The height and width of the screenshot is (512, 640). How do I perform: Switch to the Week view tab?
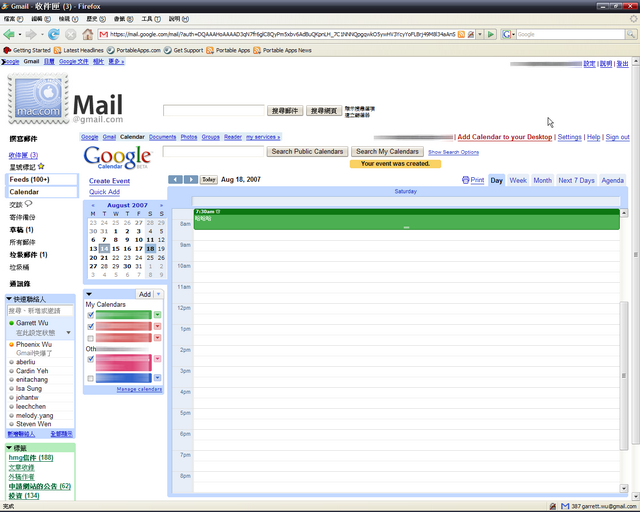[518, 180]
